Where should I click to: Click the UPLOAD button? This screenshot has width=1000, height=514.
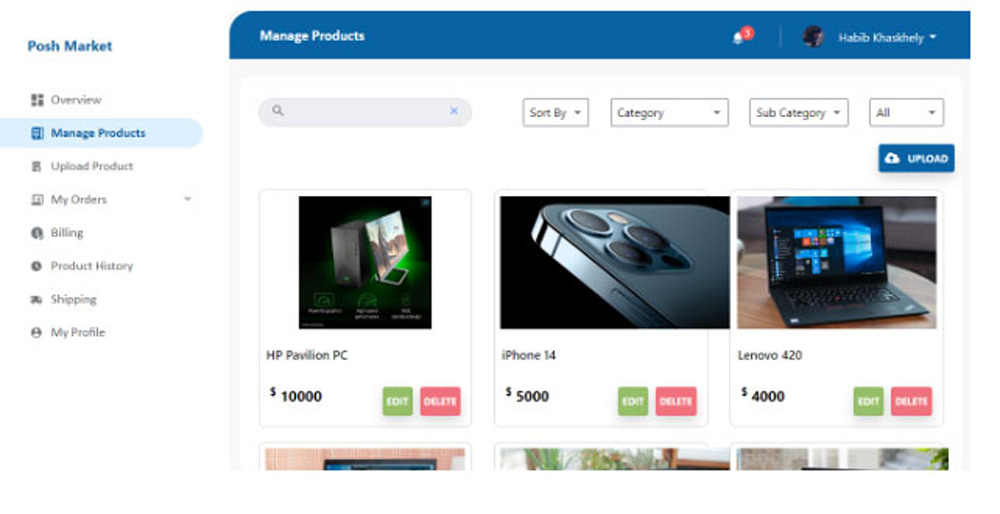pyautogui.click(x=916, y=158)
